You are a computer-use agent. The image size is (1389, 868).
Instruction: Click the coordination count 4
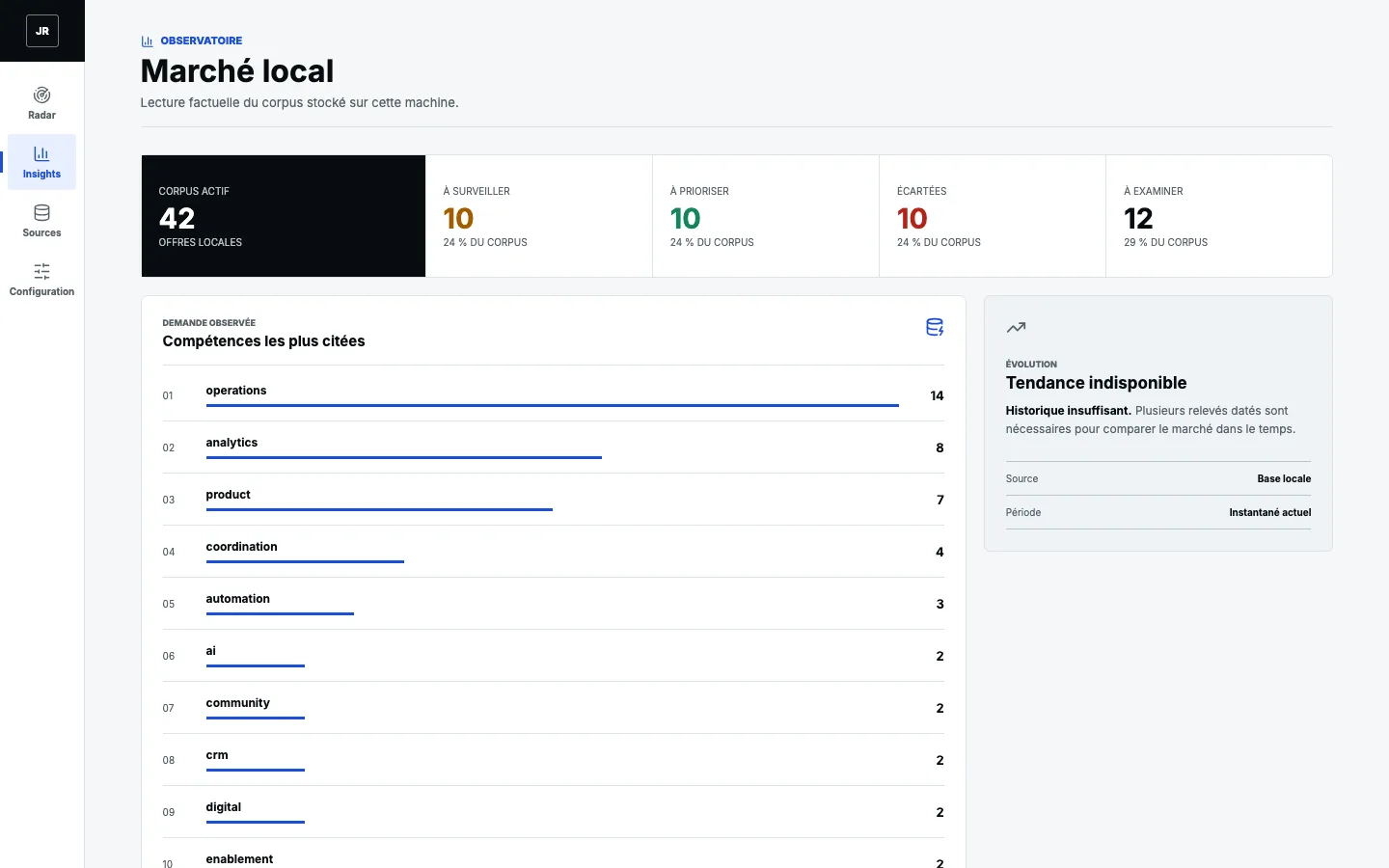click(x=940, y=552)
